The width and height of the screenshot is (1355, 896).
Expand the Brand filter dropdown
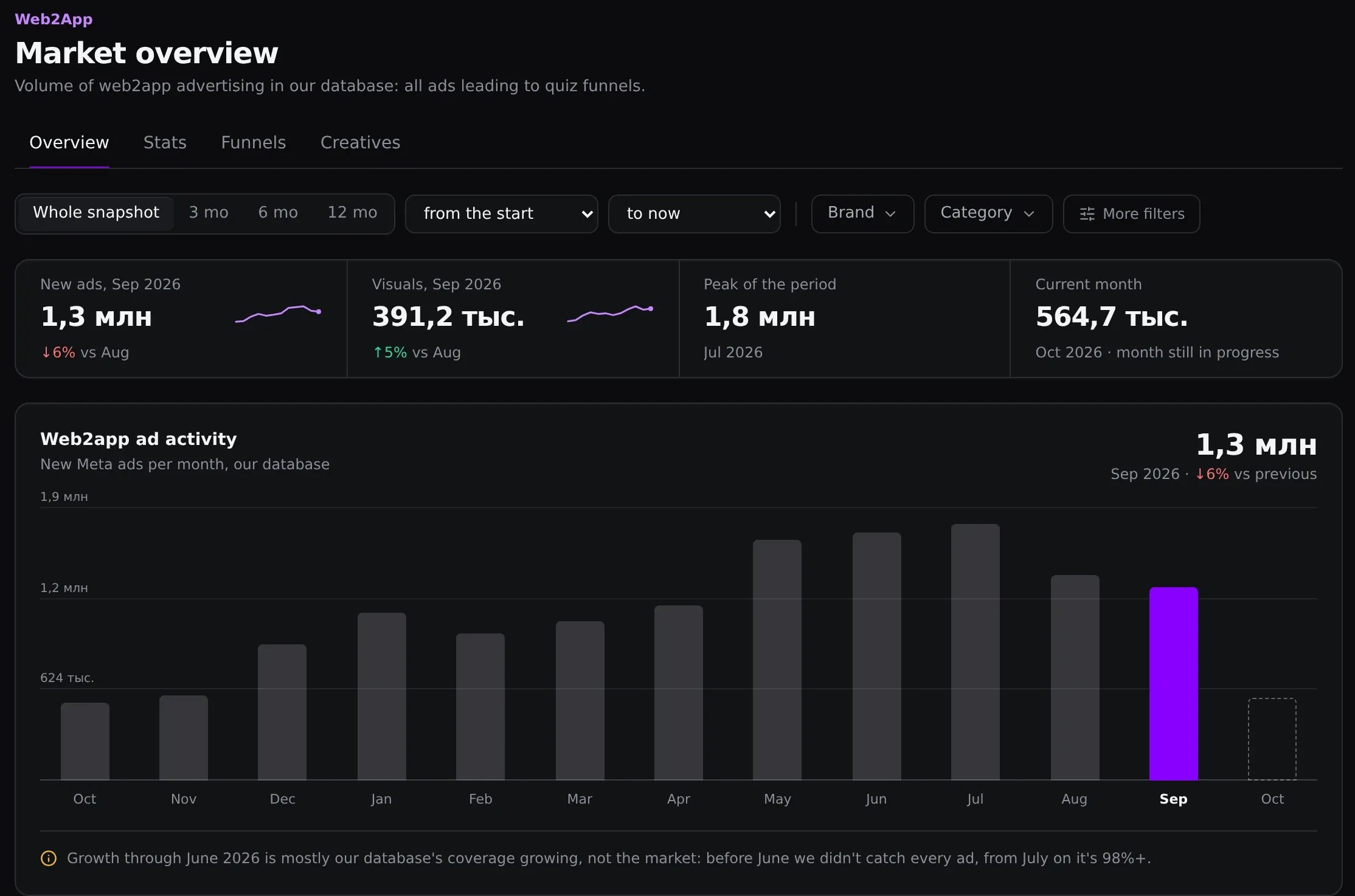862,213
